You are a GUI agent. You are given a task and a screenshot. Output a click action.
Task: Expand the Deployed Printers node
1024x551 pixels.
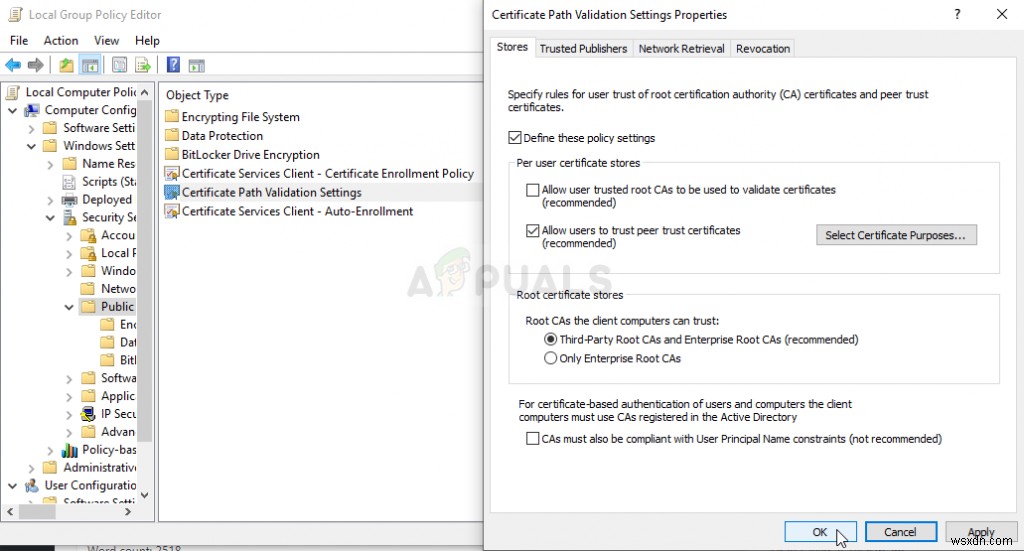(50, 200)
